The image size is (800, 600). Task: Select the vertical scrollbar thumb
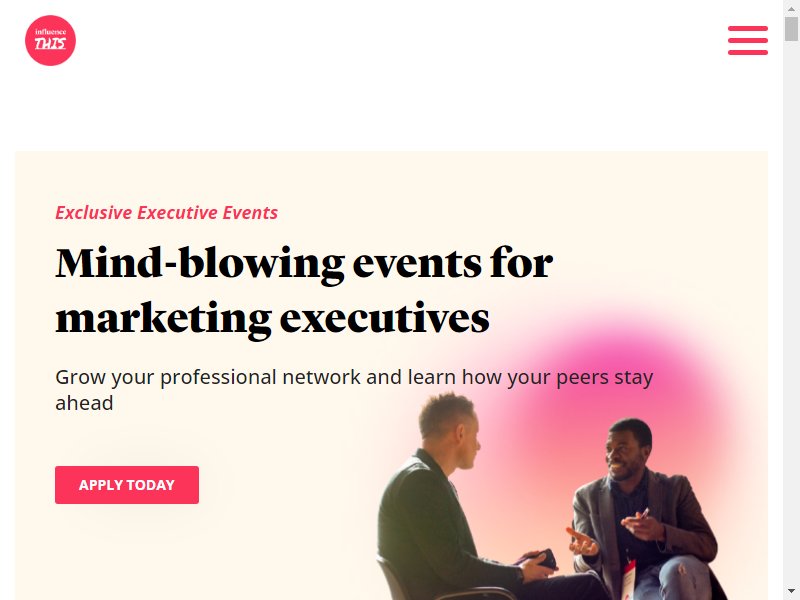(x=791, y=29)
